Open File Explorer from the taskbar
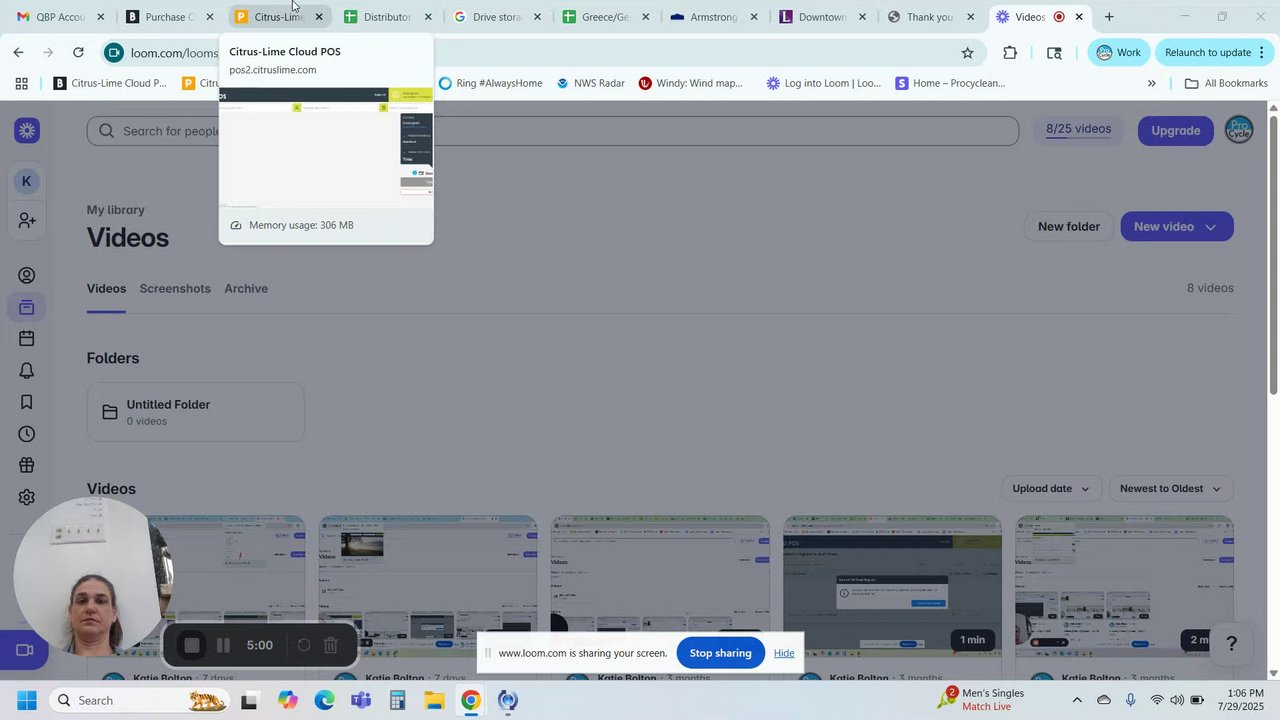 coord(434,700)
